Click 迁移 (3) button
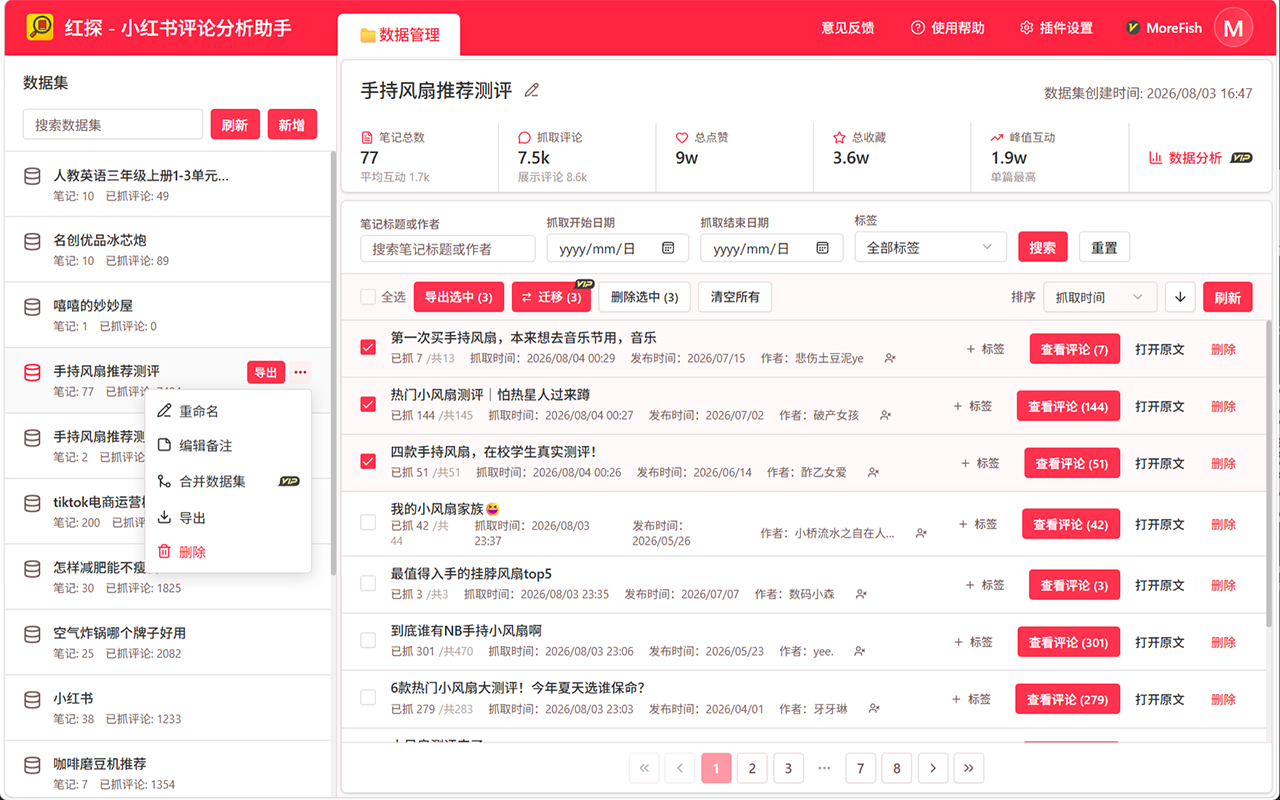 (551, 297)
